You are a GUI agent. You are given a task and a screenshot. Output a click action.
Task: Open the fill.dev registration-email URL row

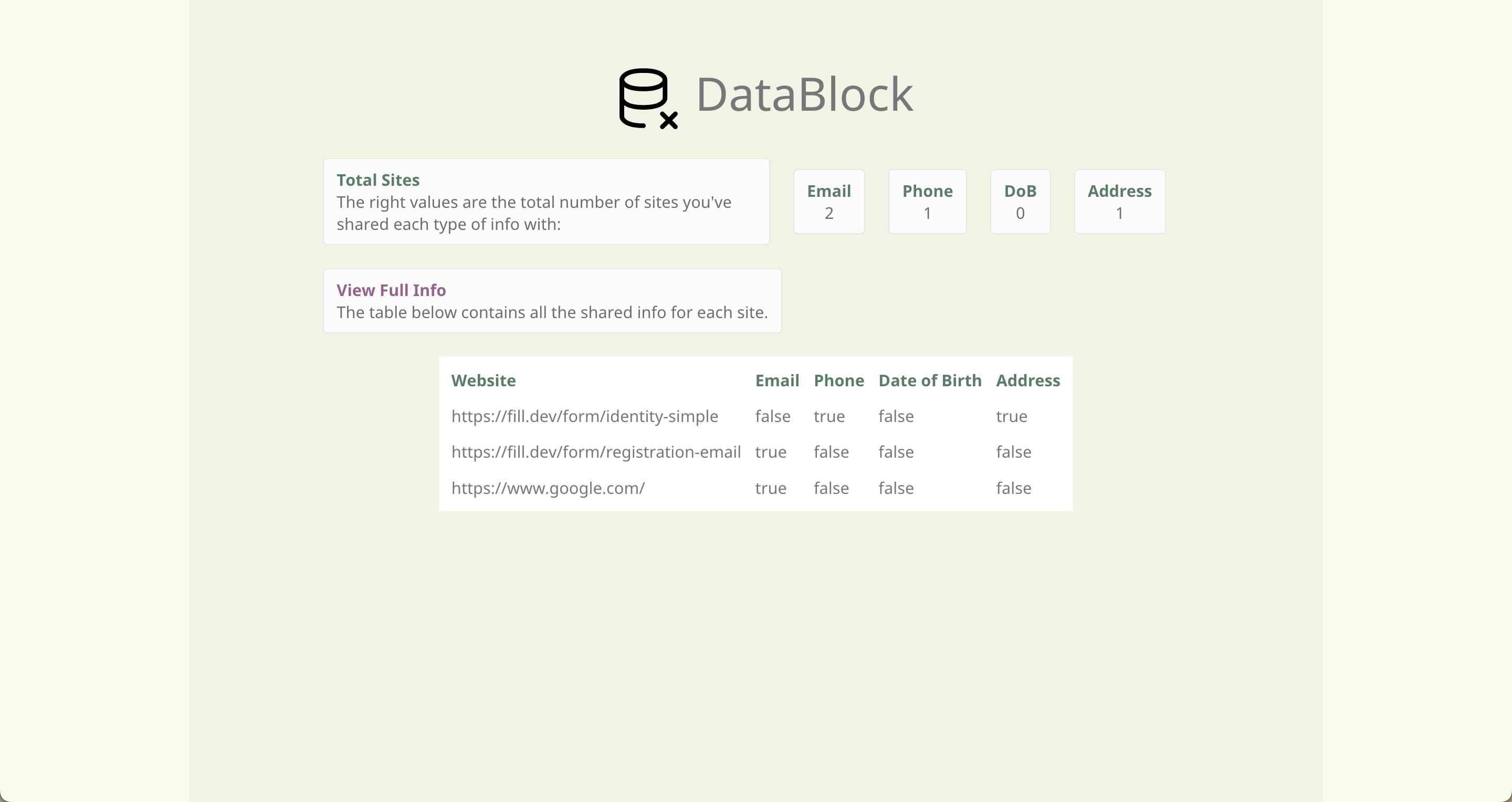click(x=595, y=452)
